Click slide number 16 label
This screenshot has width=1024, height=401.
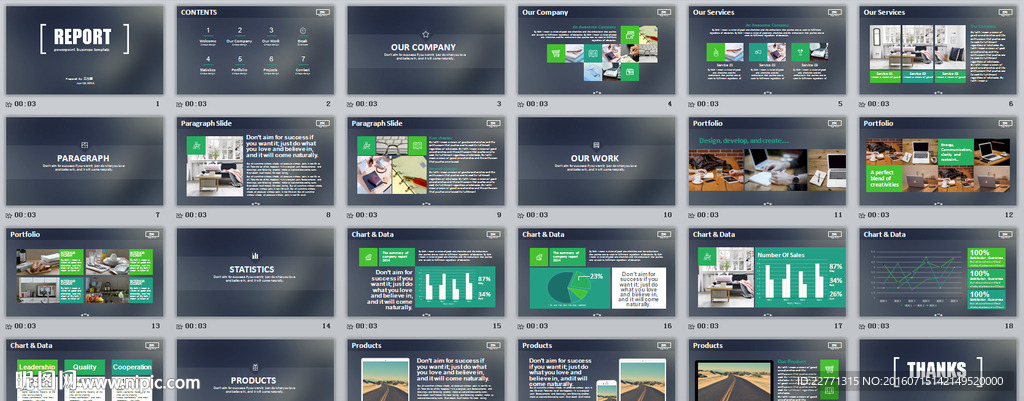click(x=668, y=326)
